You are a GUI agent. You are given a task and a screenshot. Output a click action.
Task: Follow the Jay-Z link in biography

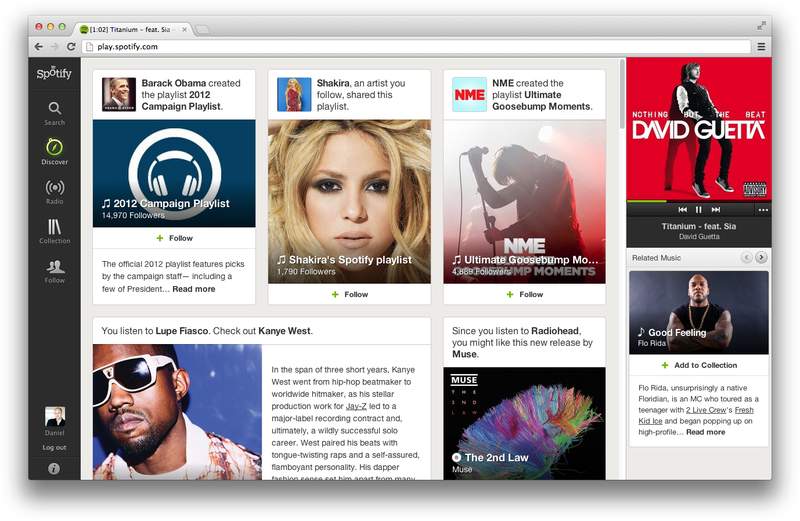click(x=356, y=406)
